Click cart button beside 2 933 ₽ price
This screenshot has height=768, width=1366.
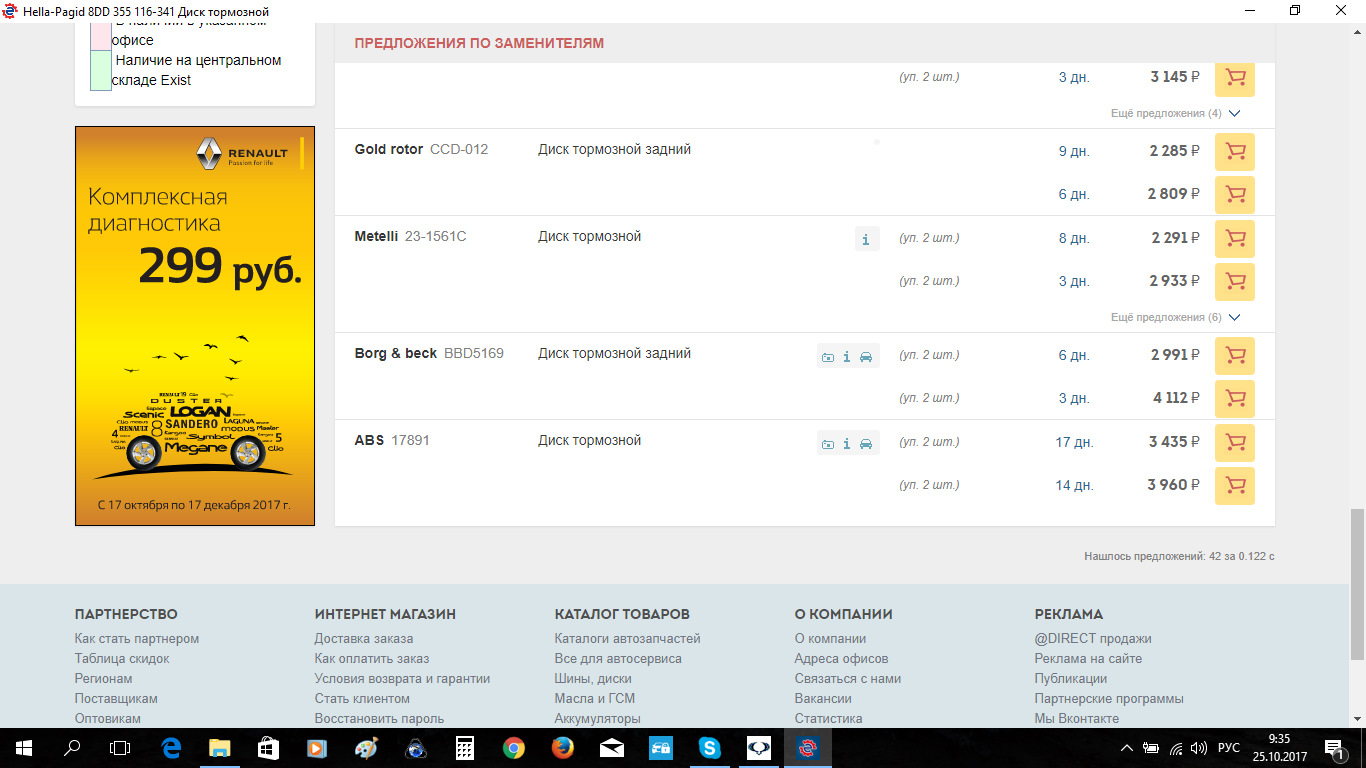[1235, 282]
